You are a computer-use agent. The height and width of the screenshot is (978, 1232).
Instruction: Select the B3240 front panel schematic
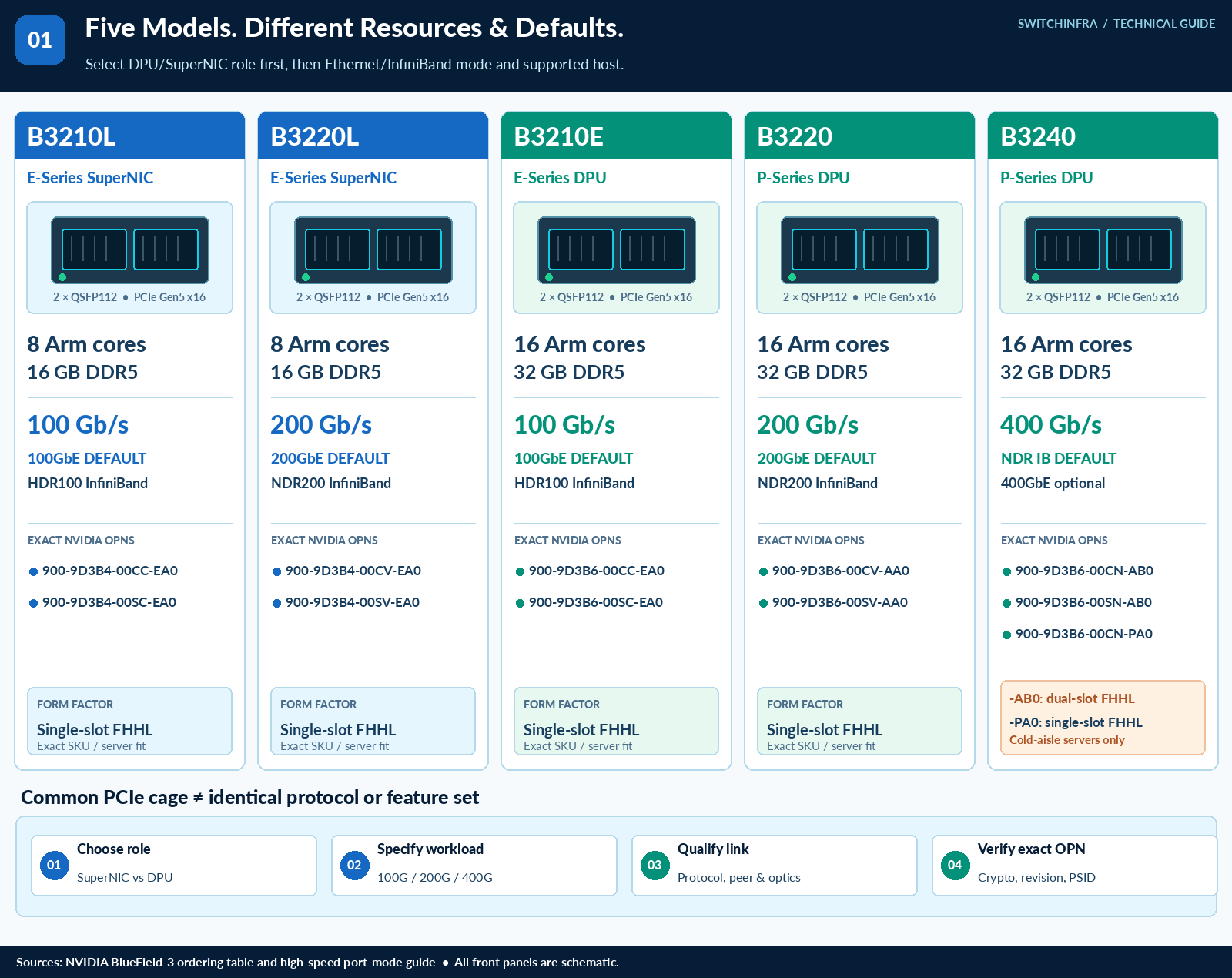pyautogui.click(x=1103, y=250)
